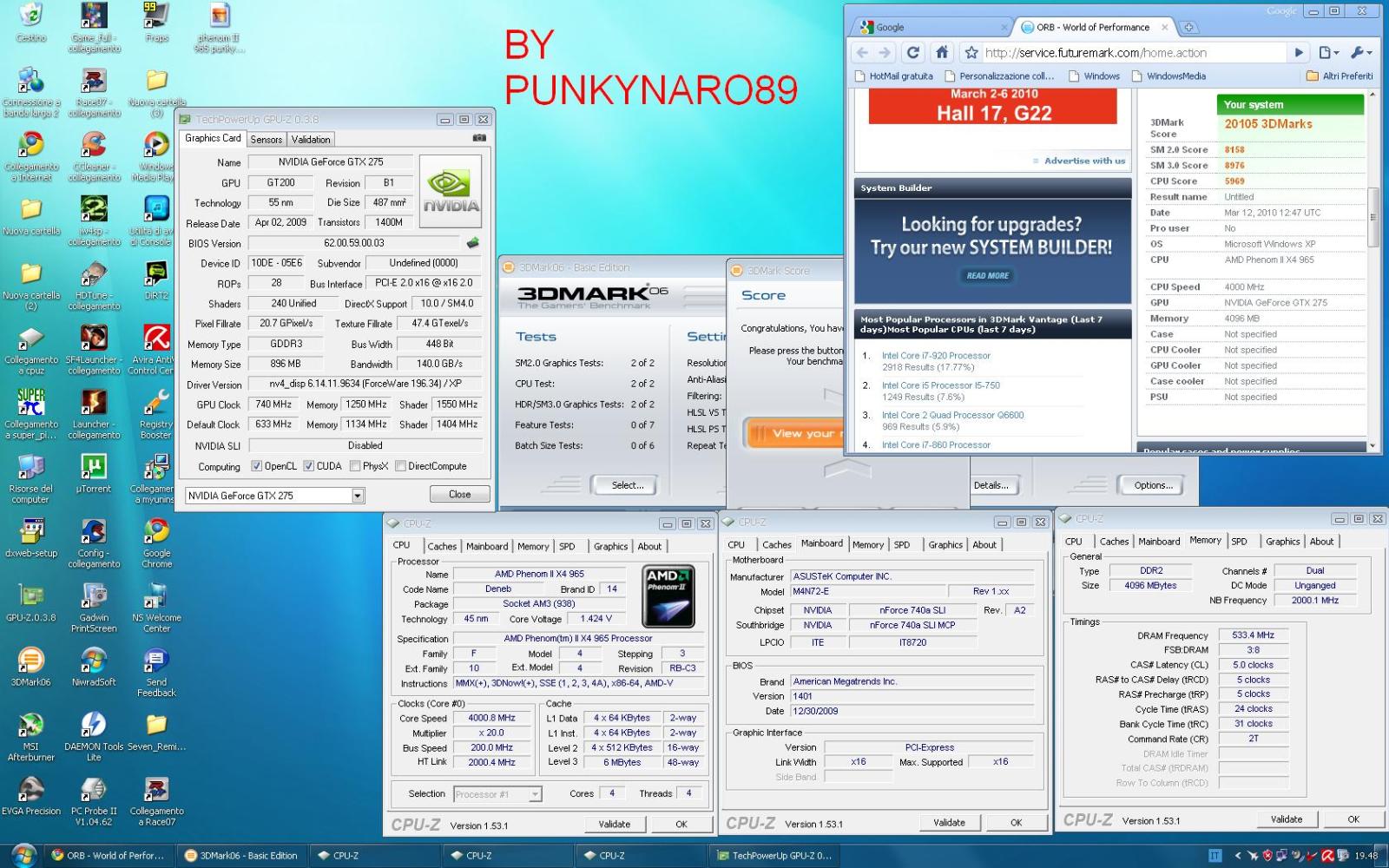Click Chrome address bar URL field
Screen dimensions: 1389x868
click(x=1133, y=53)
